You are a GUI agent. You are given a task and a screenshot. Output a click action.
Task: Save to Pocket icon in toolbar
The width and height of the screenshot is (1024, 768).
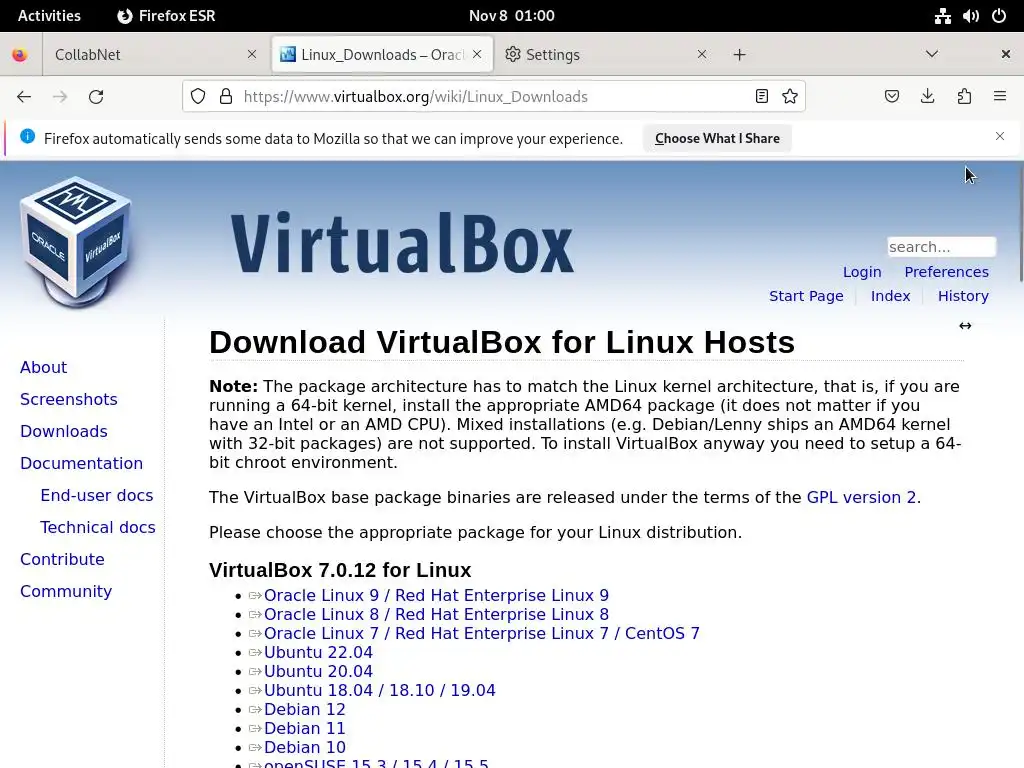(891, 97)
